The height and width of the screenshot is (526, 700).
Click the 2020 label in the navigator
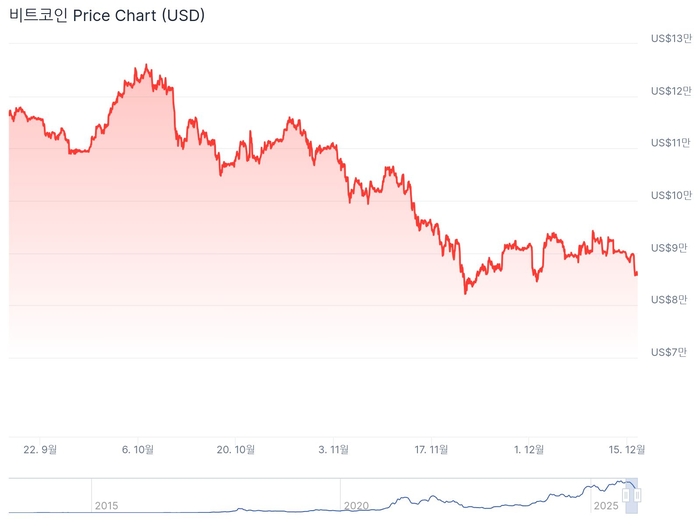[x=356, y=506]
